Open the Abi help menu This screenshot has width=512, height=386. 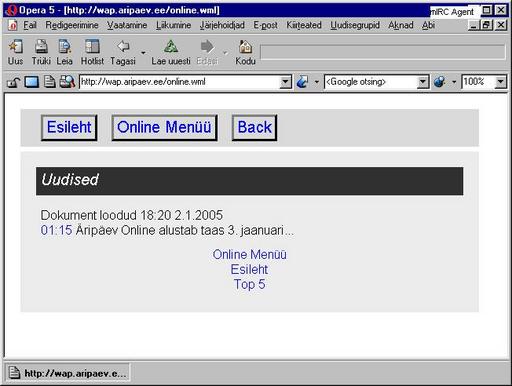tap(428, 25)
